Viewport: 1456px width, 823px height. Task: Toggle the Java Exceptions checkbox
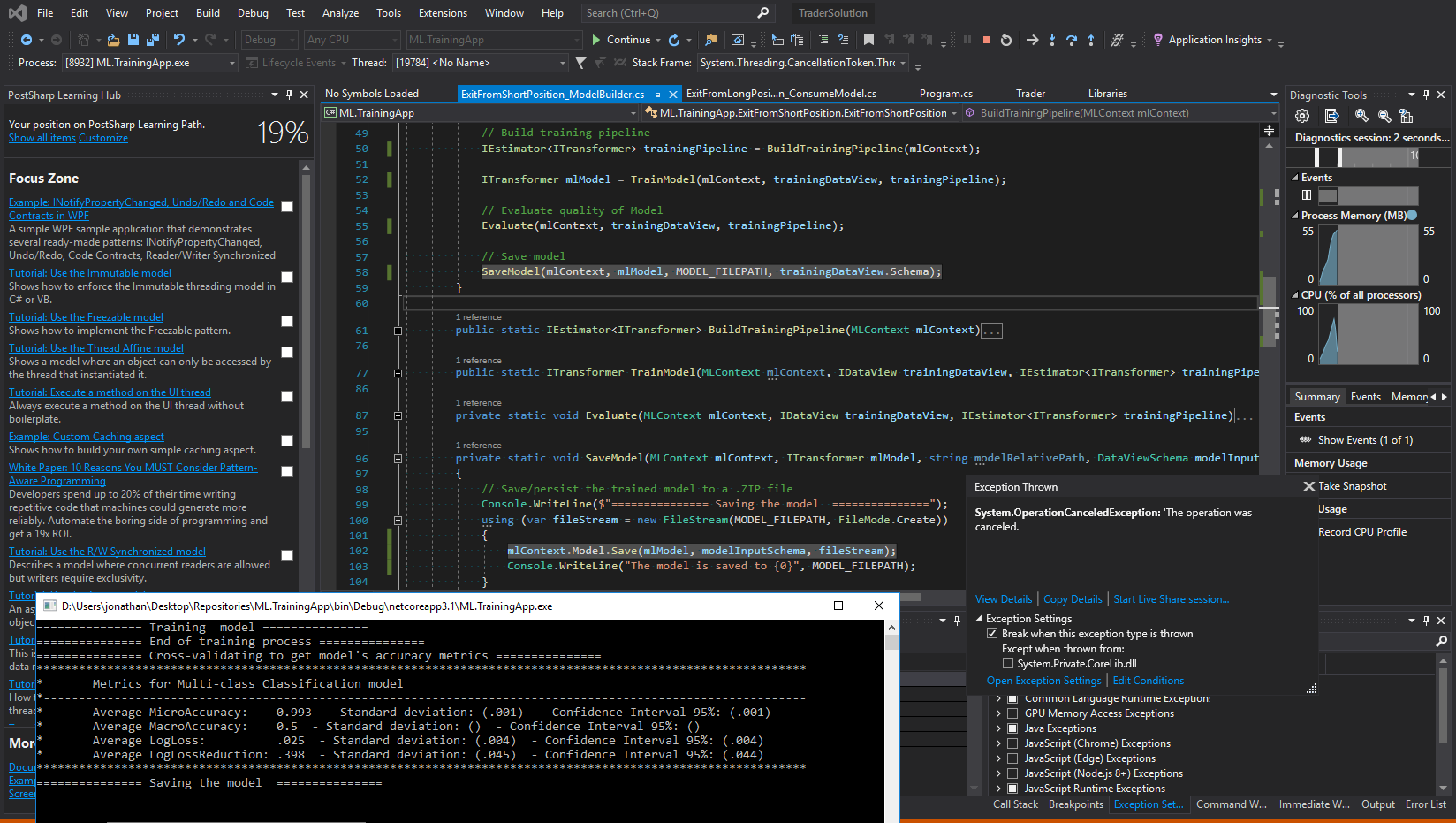[x=1012, y=728]
